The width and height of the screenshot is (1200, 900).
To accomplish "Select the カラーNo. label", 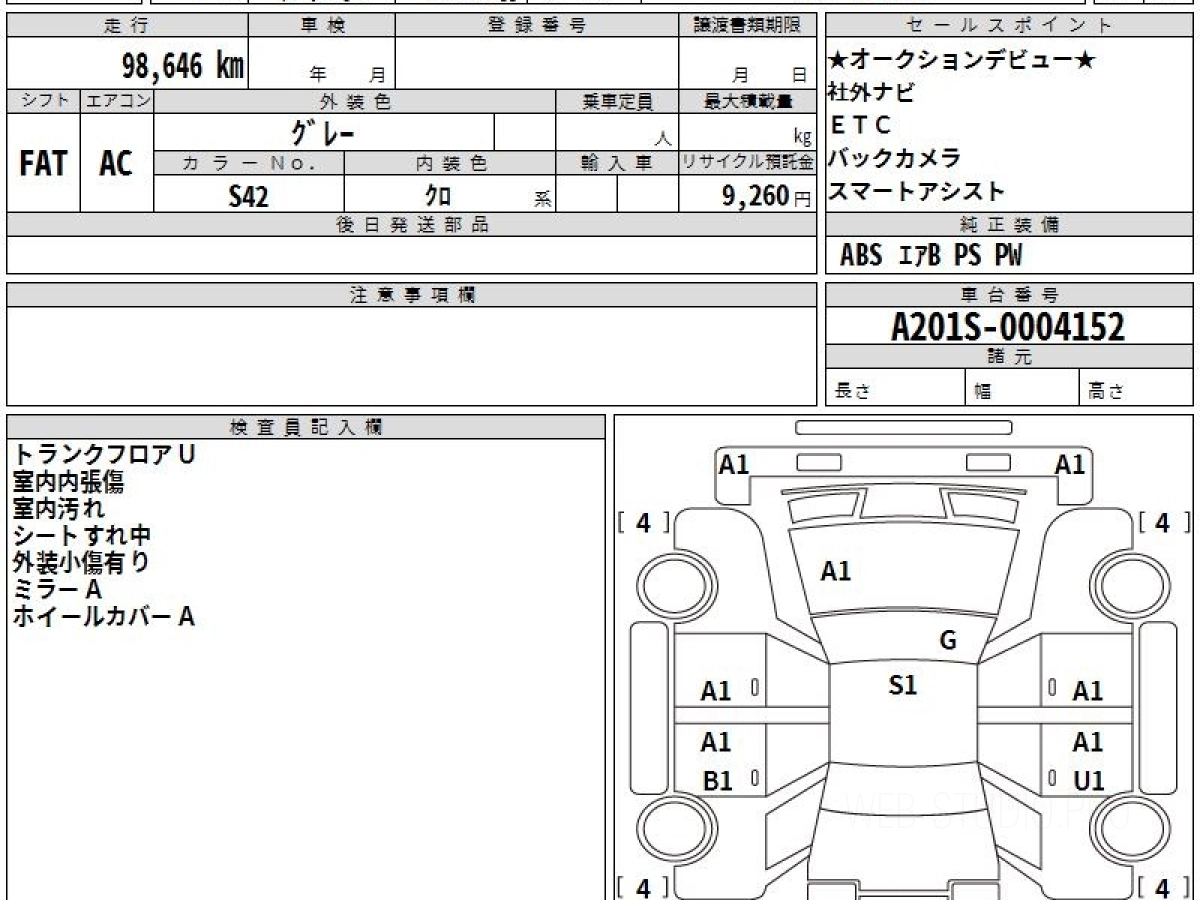I will pyautogui.click(x=249, y=163).
